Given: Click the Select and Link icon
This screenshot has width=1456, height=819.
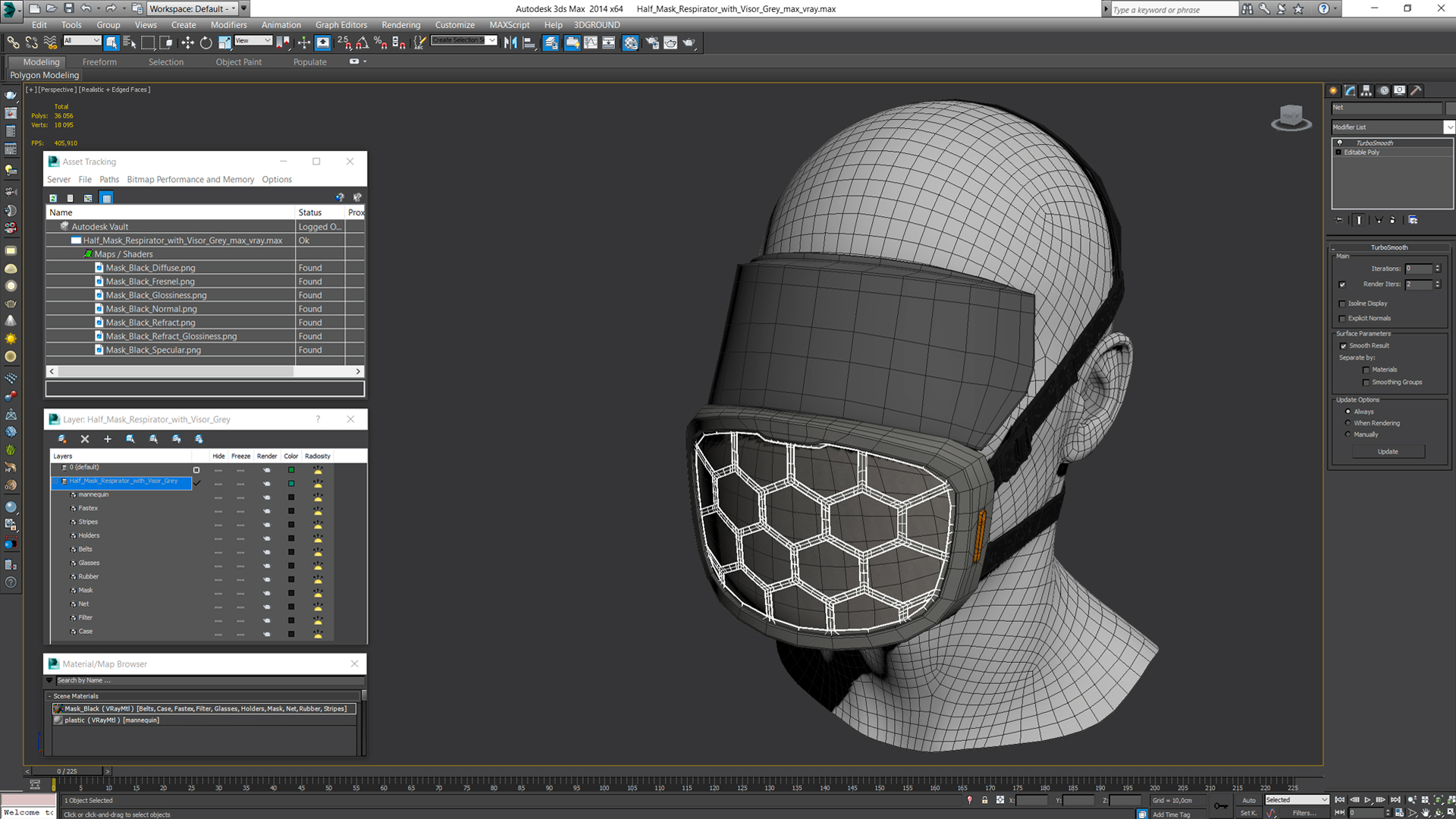Looking at the screenshot, I should pos(13,43).
